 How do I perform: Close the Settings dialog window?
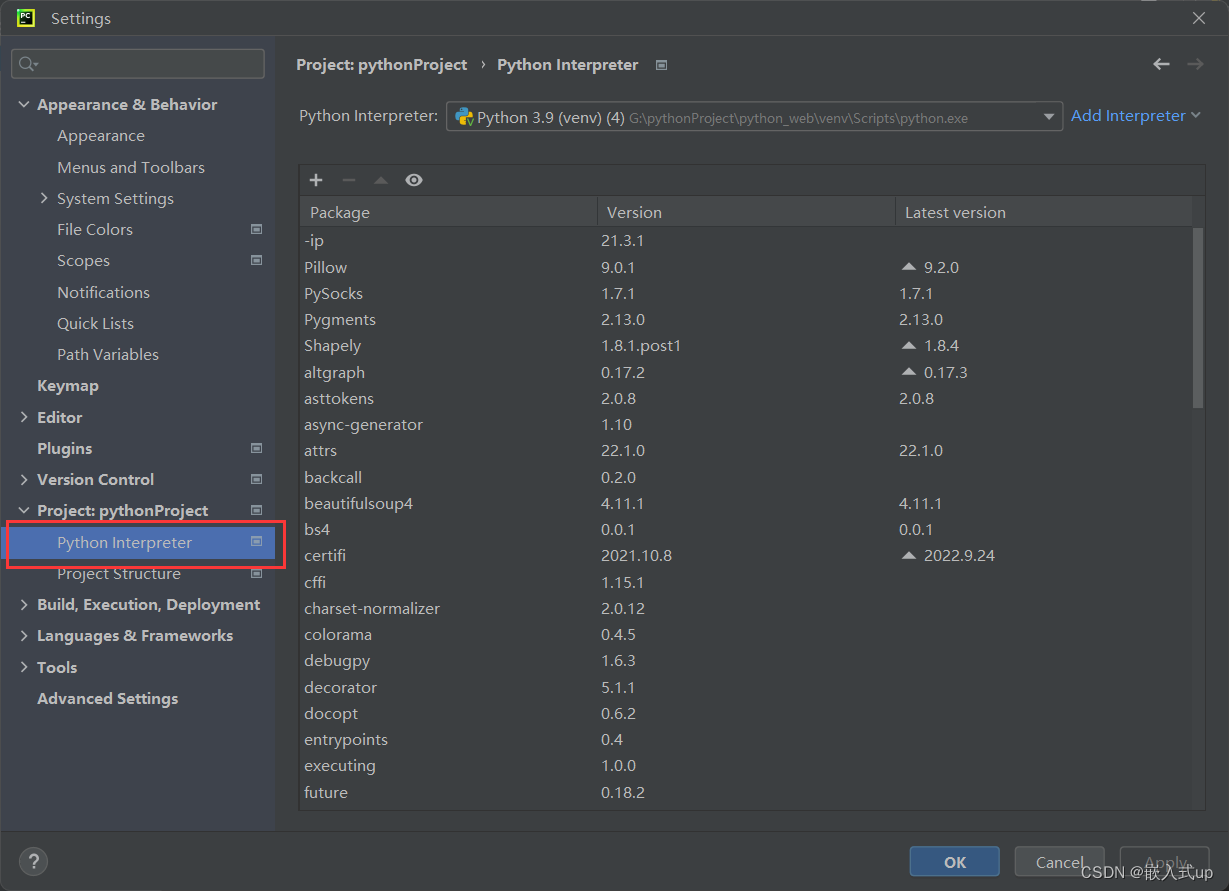coord(1199,18)
